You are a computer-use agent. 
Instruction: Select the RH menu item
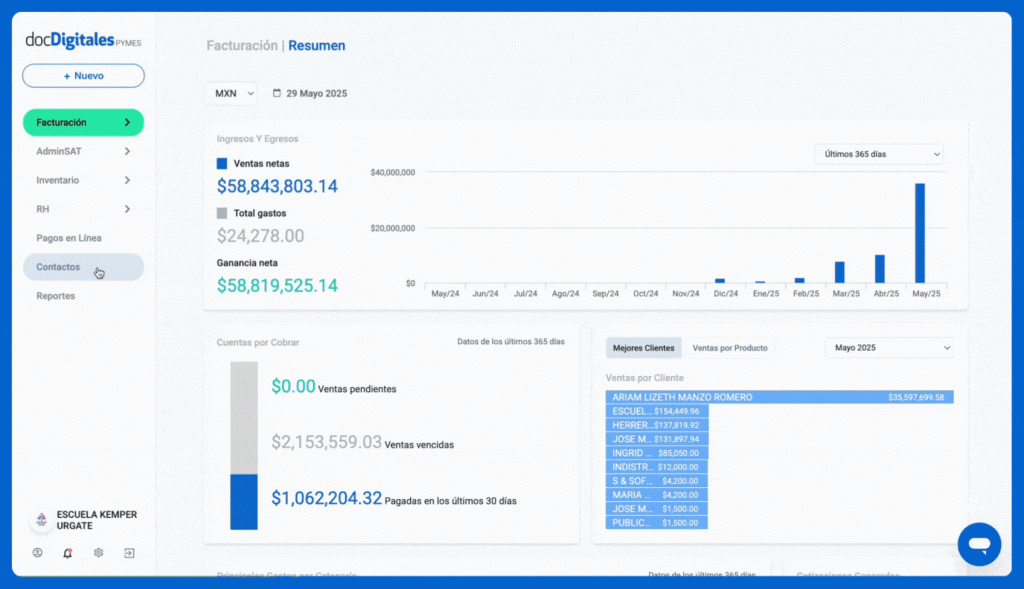[x=84, y=209]
